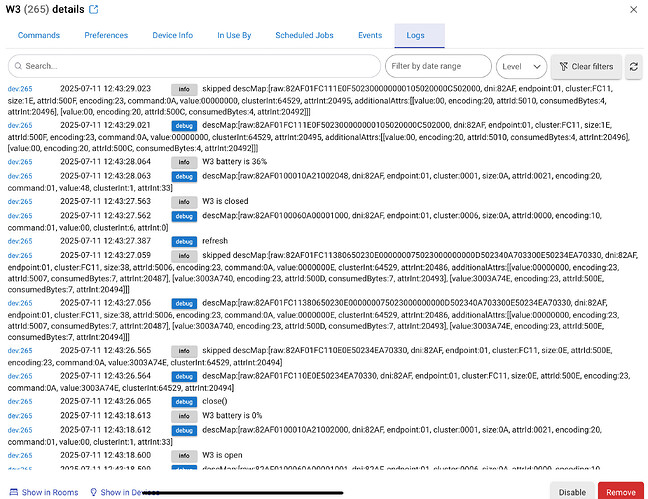Click dev:265 link at 12:43:29.023

pyautogui.click(x=20, y=89)
